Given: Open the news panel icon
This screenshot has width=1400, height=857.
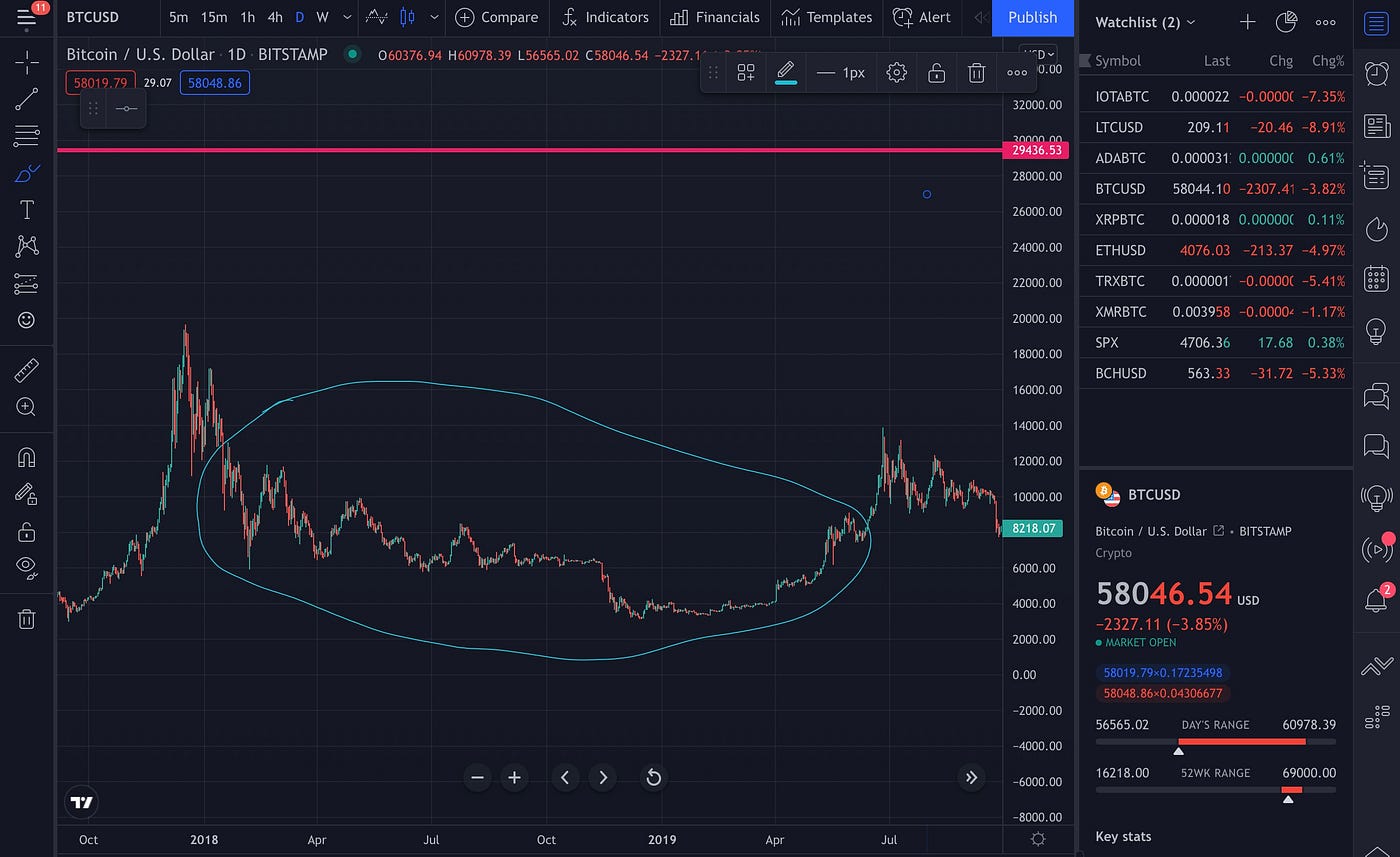Looking at the screenshot, I should (1377, 126).
